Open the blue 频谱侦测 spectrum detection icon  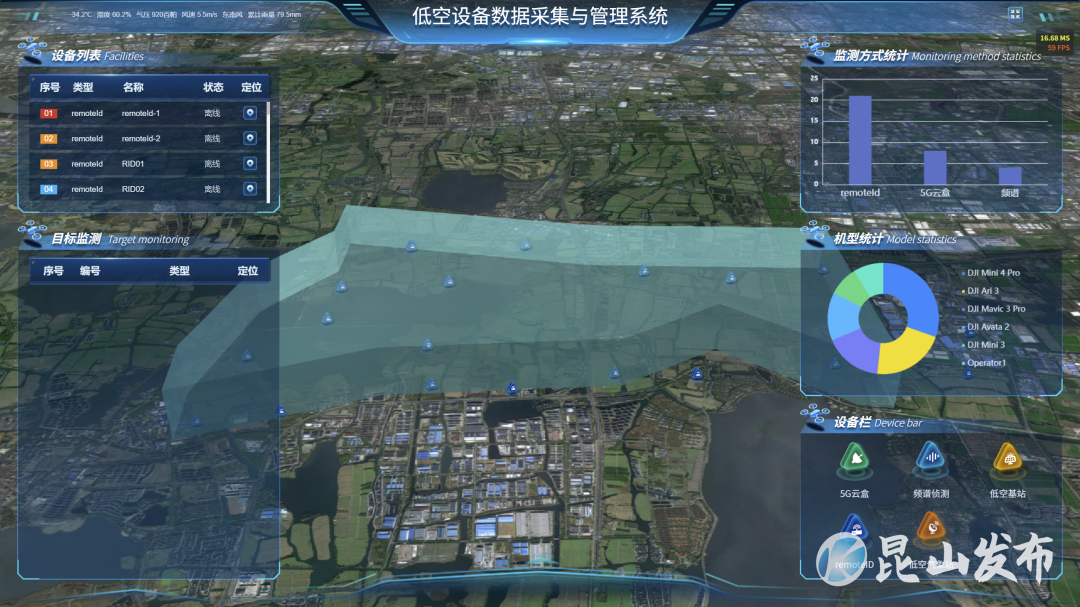[931, 460]
